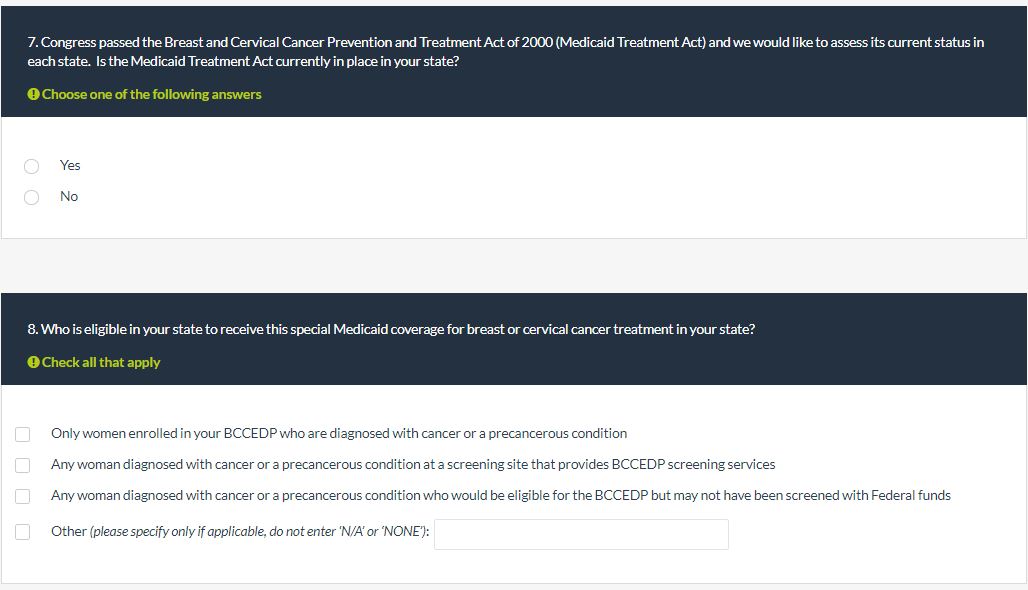Click the 'Only women enrolled in your BCCEDP' label text

339,433
